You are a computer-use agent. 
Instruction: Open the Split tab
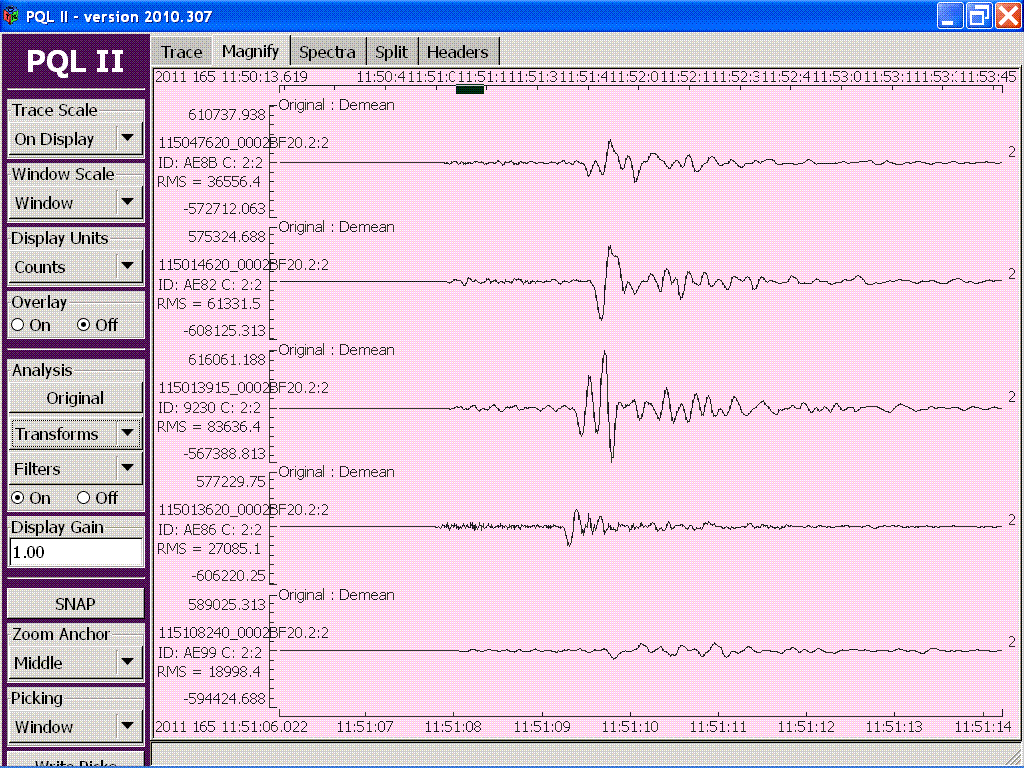(x=391, y=52)
